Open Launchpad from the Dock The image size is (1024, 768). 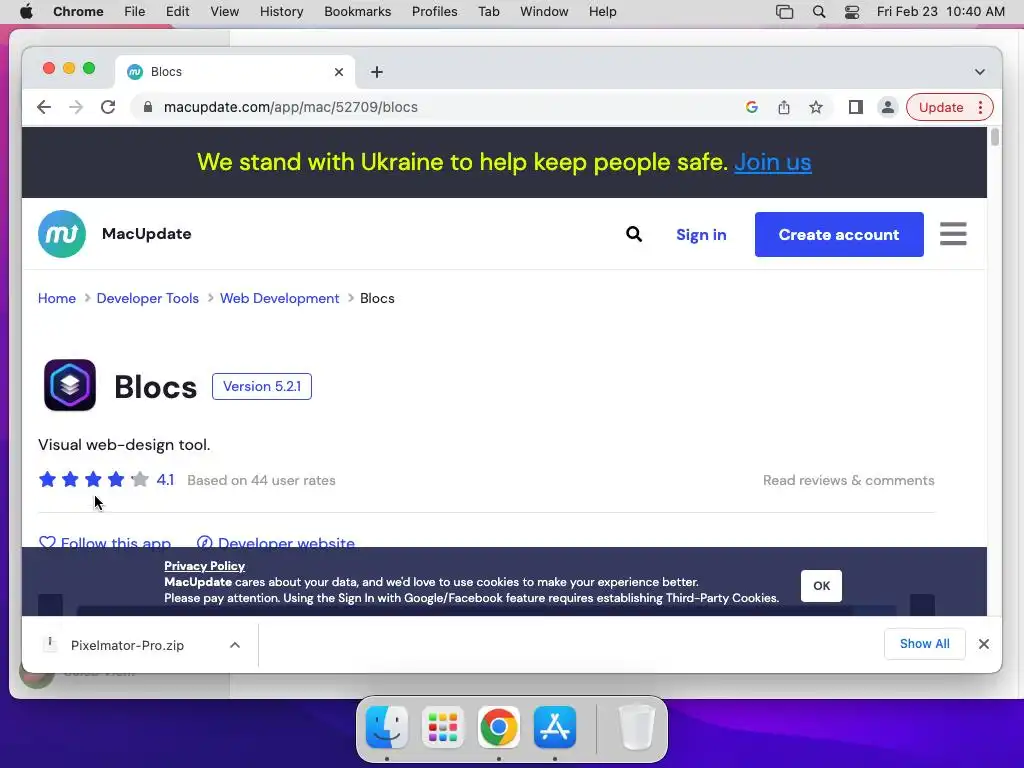443,727
